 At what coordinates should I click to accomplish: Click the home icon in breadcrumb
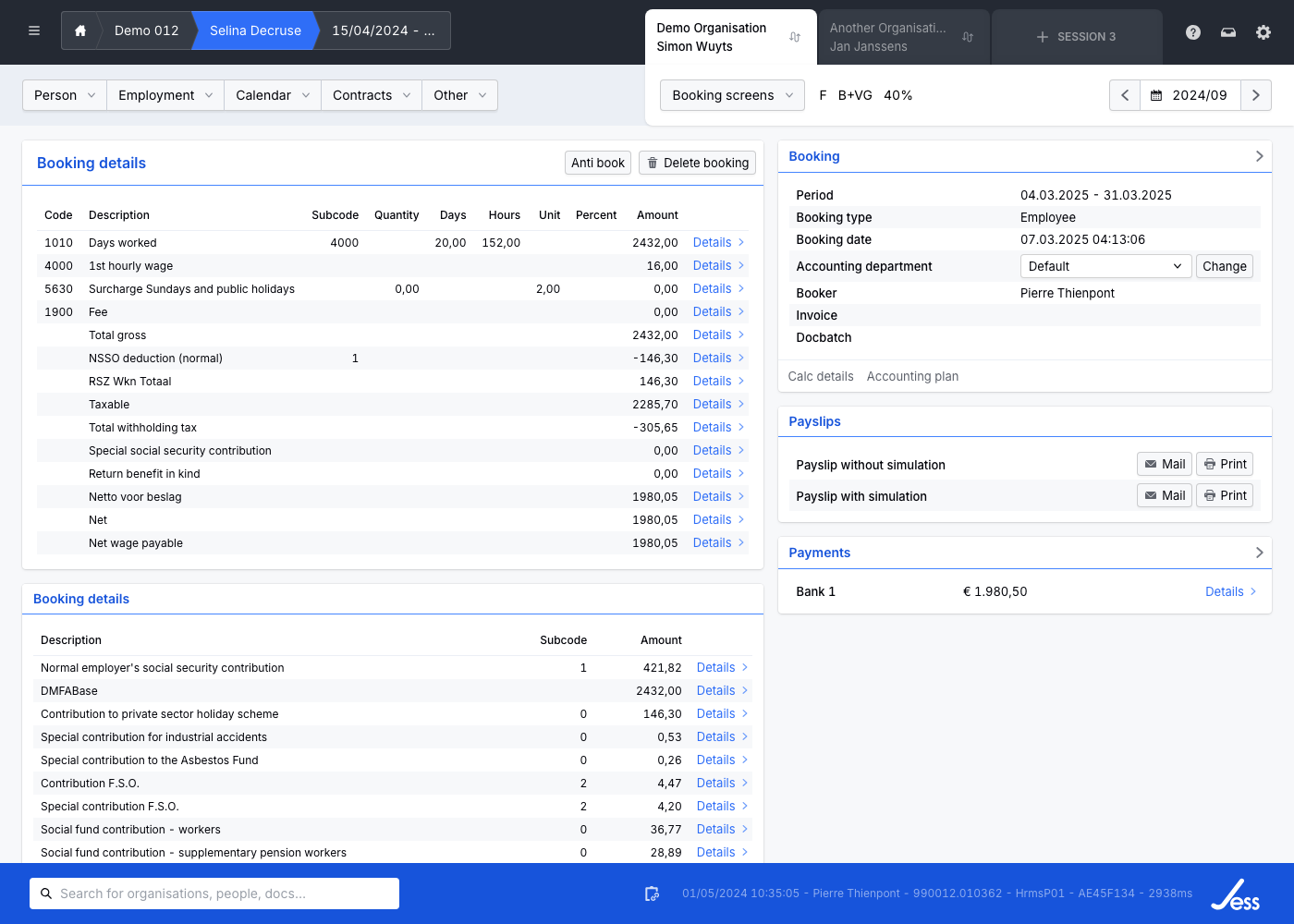pyautogui.click(x=80, y=30)
